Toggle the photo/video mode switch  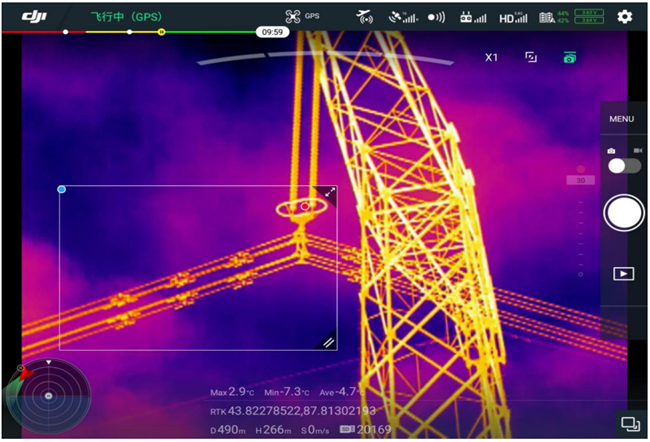click(624, 165)
